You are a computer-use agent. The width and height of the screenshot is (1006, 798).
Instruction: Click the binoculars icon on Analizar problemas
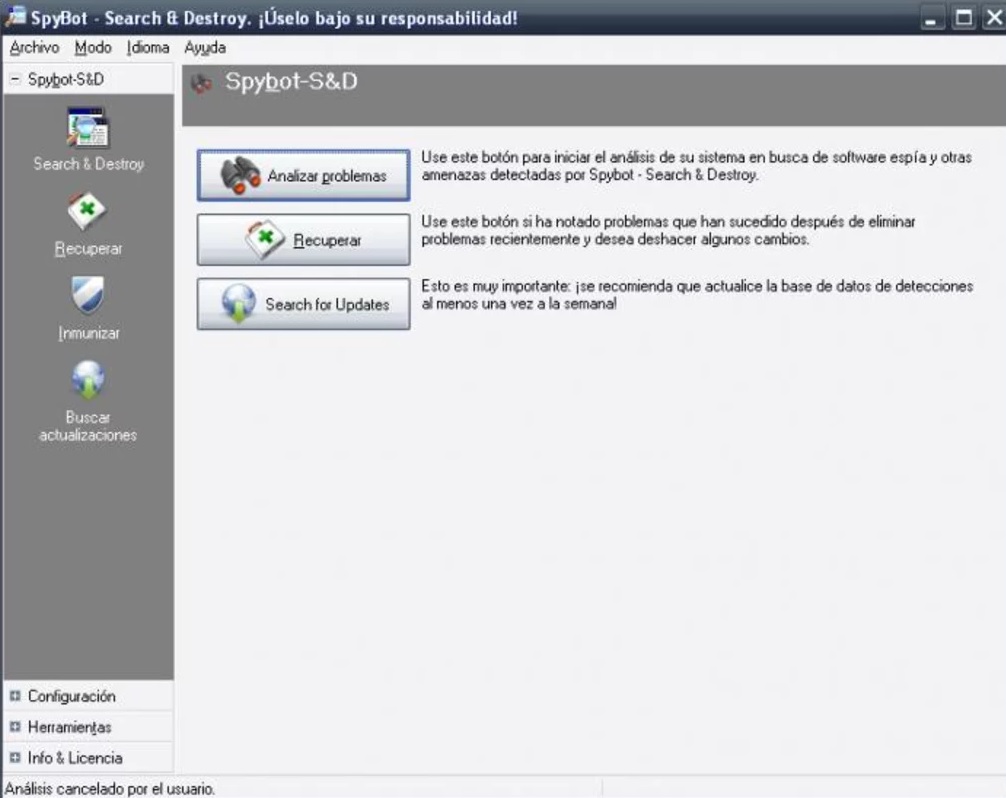239,173
